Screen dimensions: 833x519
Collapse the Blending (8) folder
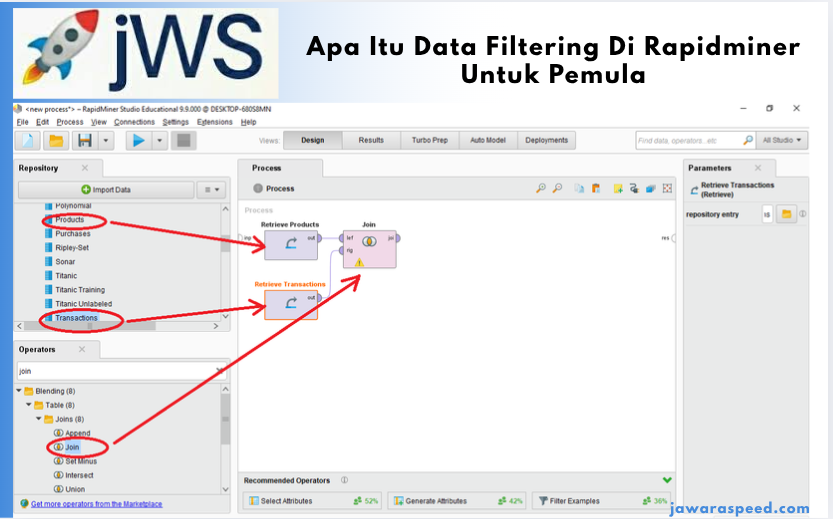[19, 390]
